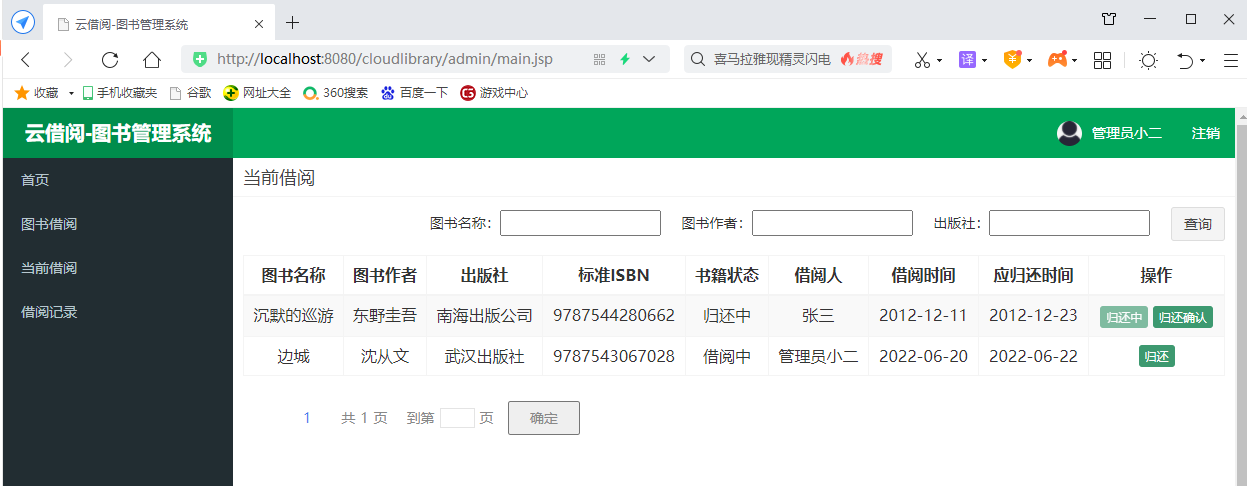Toggle the brightness sun icon
Screen dimensions: 1247x486
click(1149, 60)
